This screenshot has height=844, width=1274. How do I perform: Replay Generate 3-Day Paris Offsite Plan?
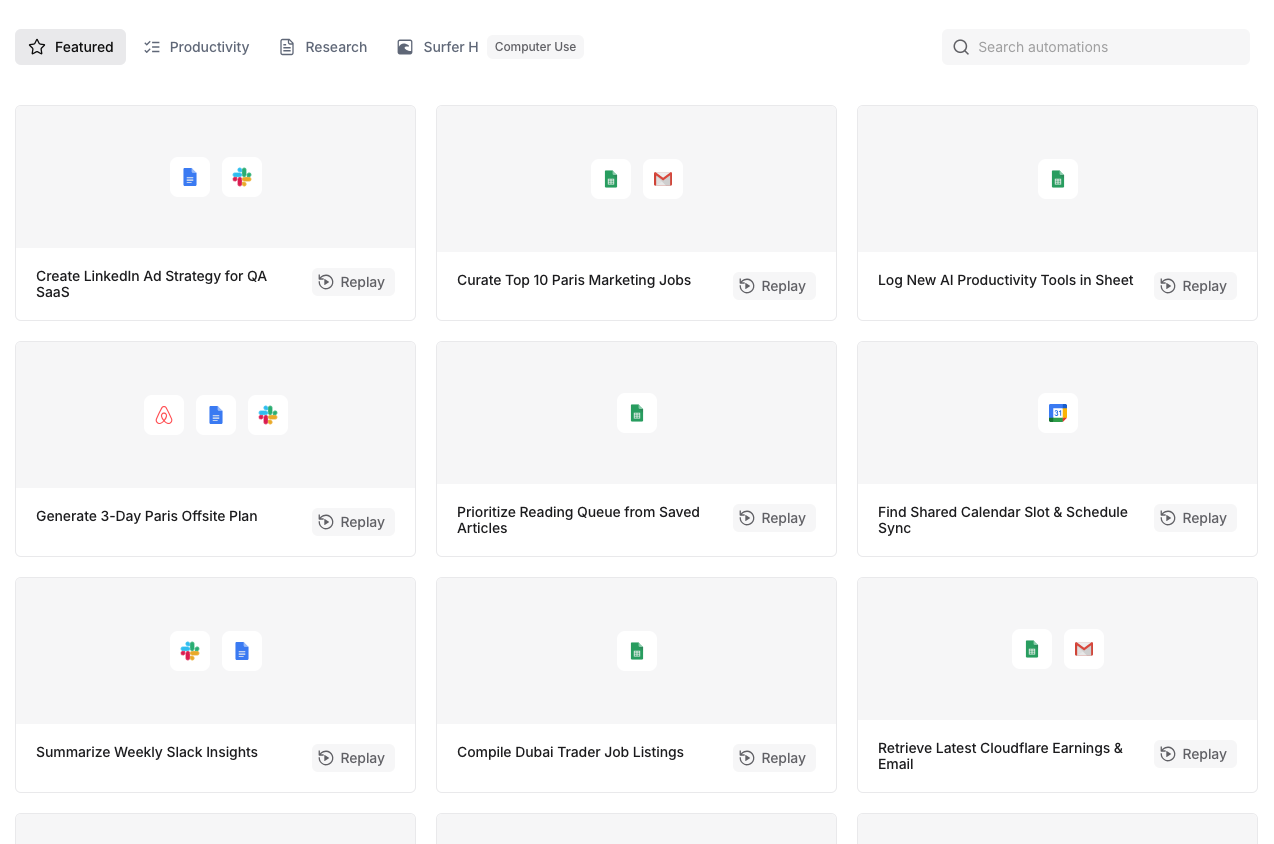[352, 522]
